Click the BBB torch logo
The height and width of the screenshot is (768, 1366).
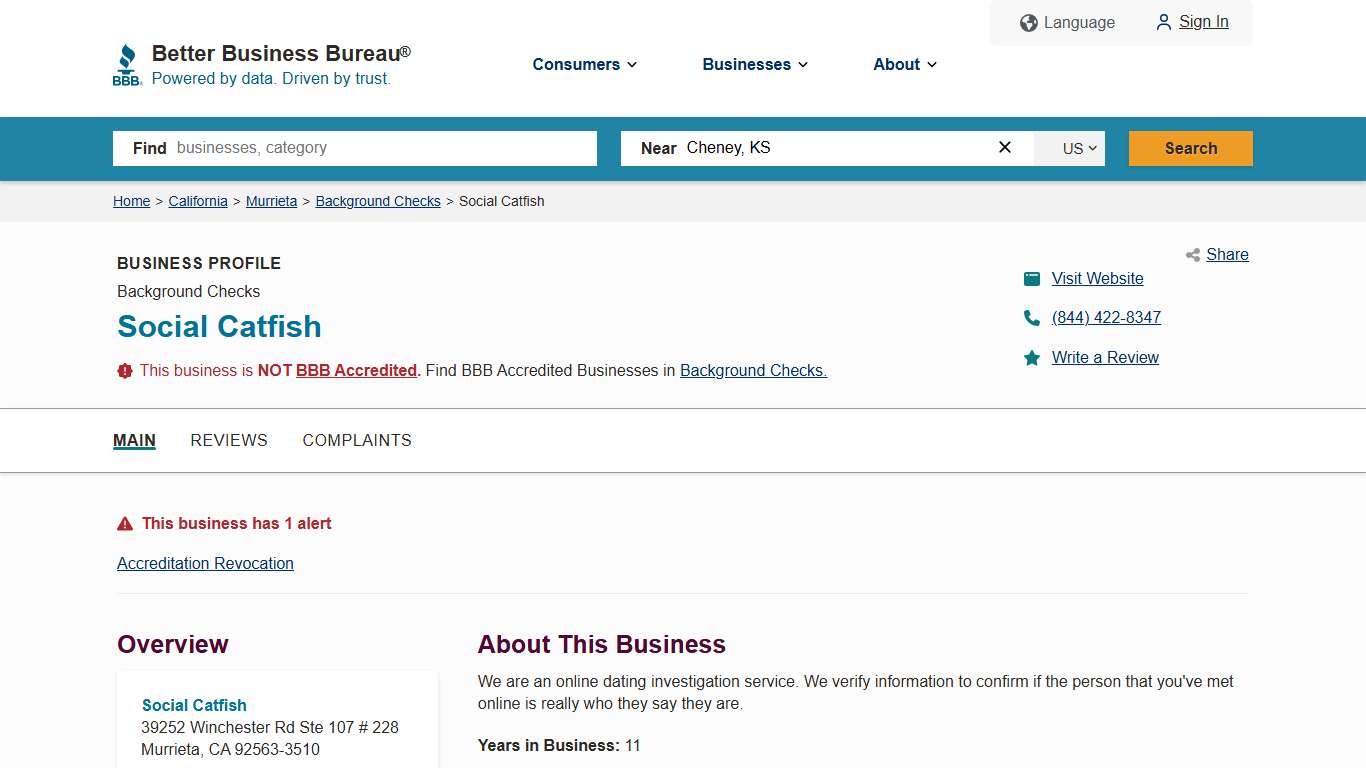(x=127, y=63)
